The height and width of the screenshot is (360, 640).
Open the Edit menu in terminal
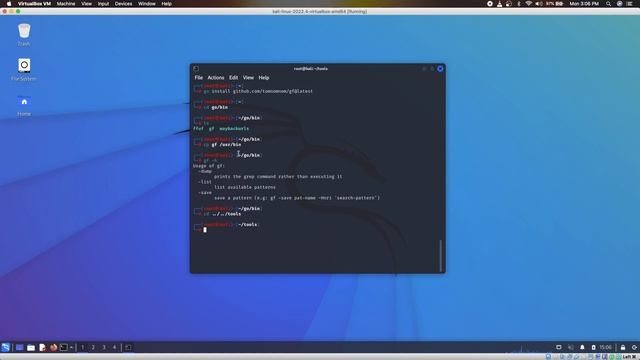coord(233,78)
